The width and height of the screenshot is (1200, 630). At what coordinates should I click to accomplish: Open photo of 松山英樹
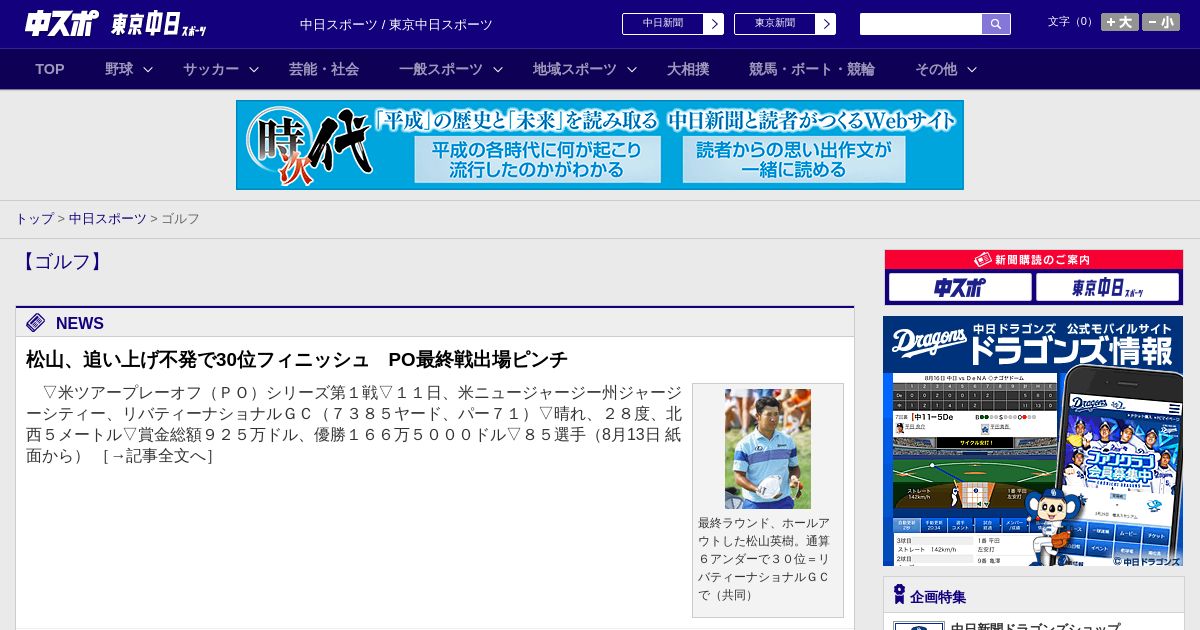click(x=768, y=449)
